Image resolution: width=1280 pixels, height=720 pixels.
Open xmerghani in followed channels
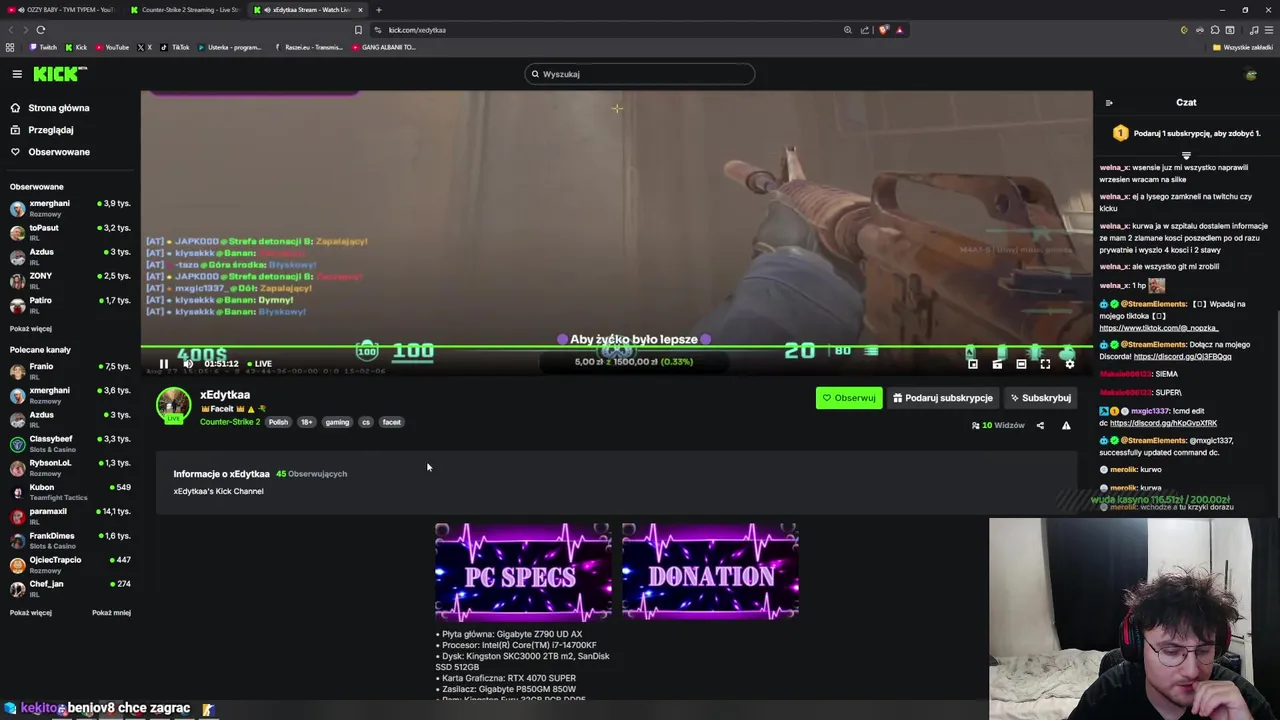70,208
